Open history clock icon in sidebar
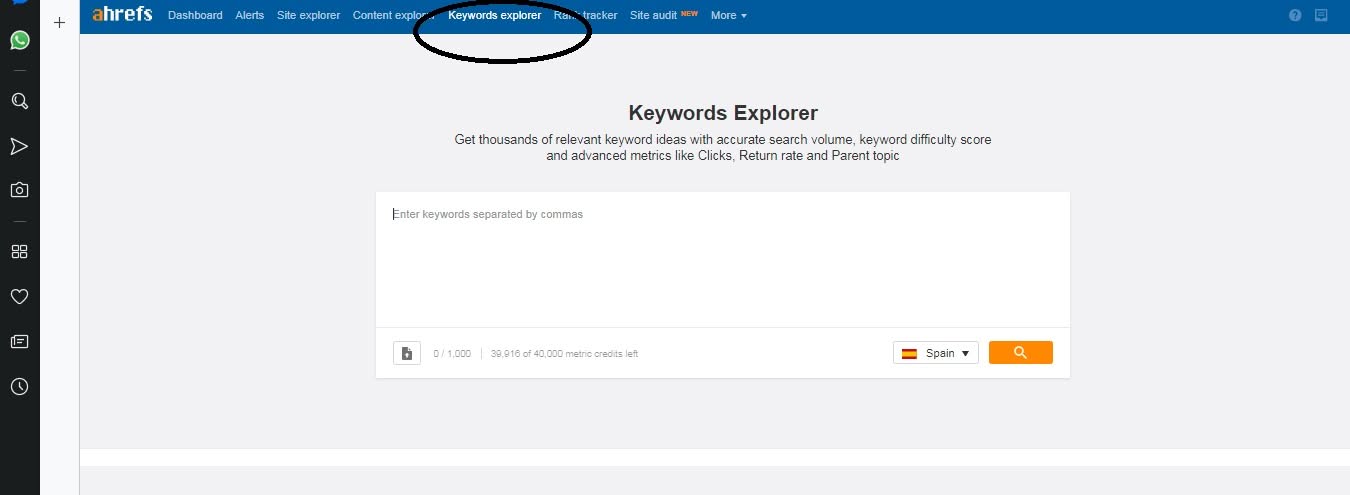Screen dimensions: 1350x495 pos(19,386)
